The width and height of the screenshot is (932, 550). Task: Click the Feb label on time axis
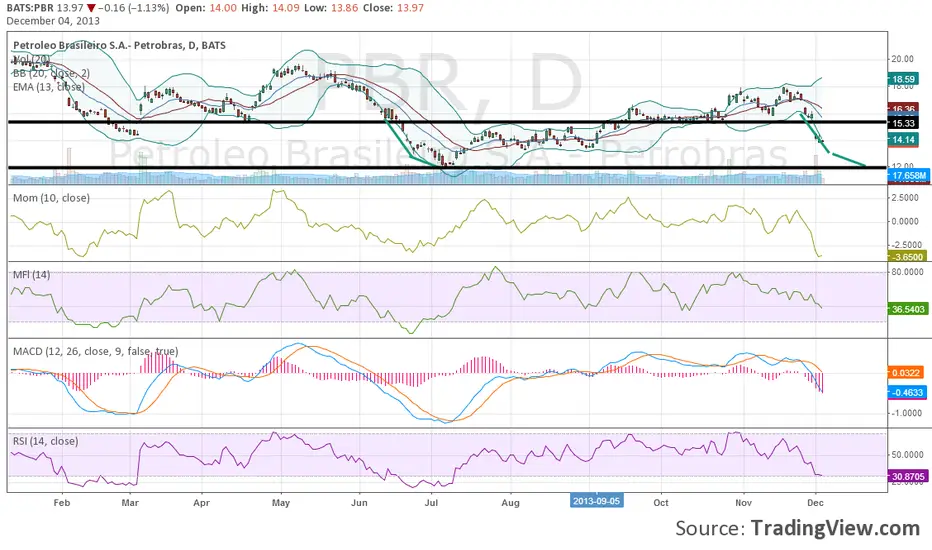62,502
